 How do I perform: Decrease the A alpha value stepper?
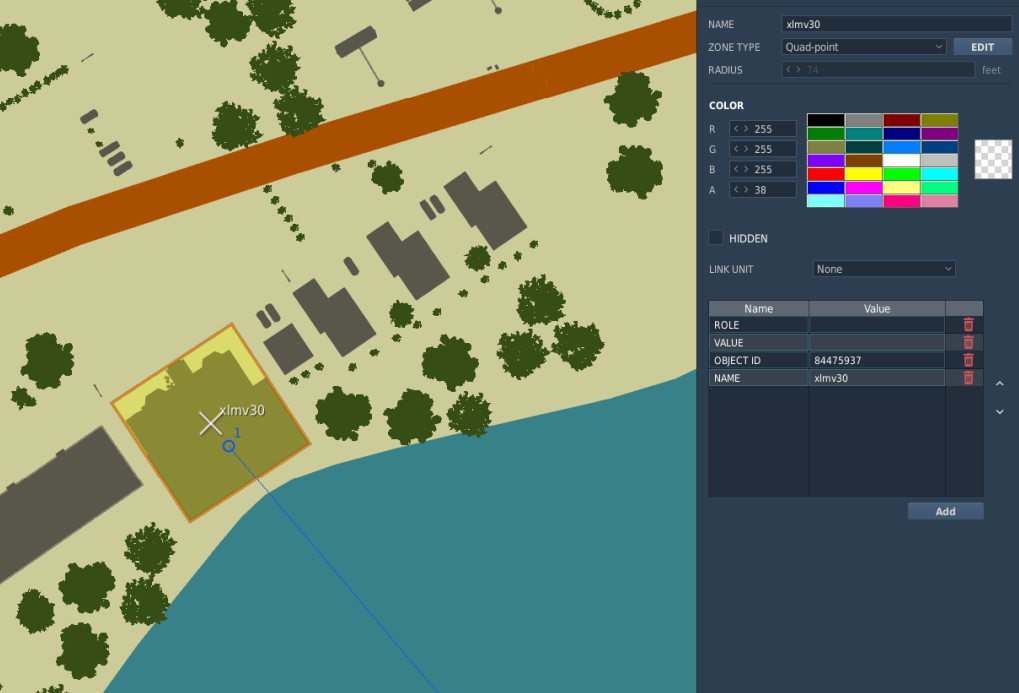[x=736, y=190]
